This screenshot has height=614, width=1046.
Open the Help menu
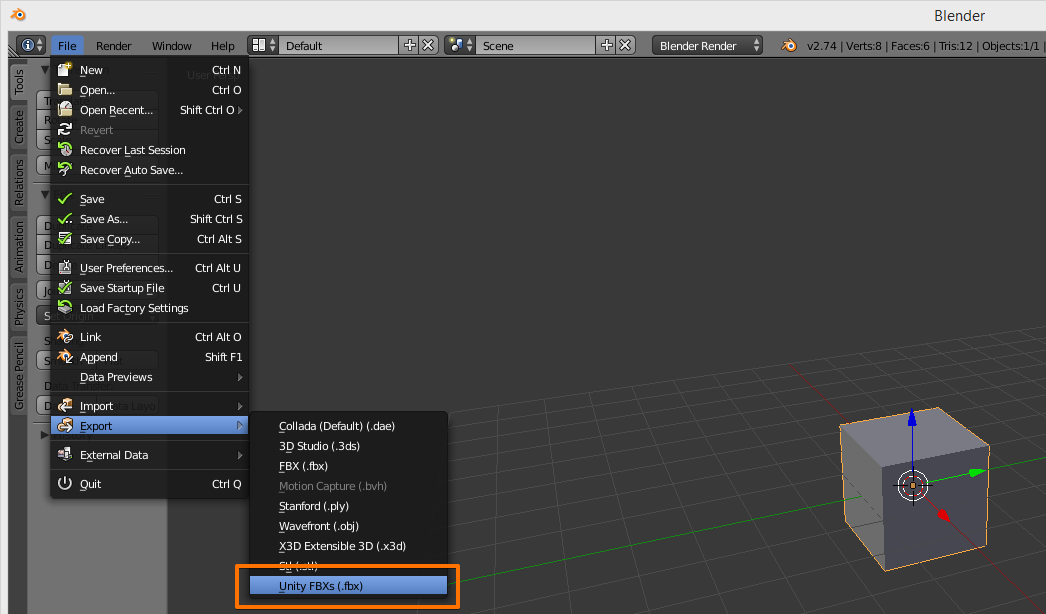(223, 45)
